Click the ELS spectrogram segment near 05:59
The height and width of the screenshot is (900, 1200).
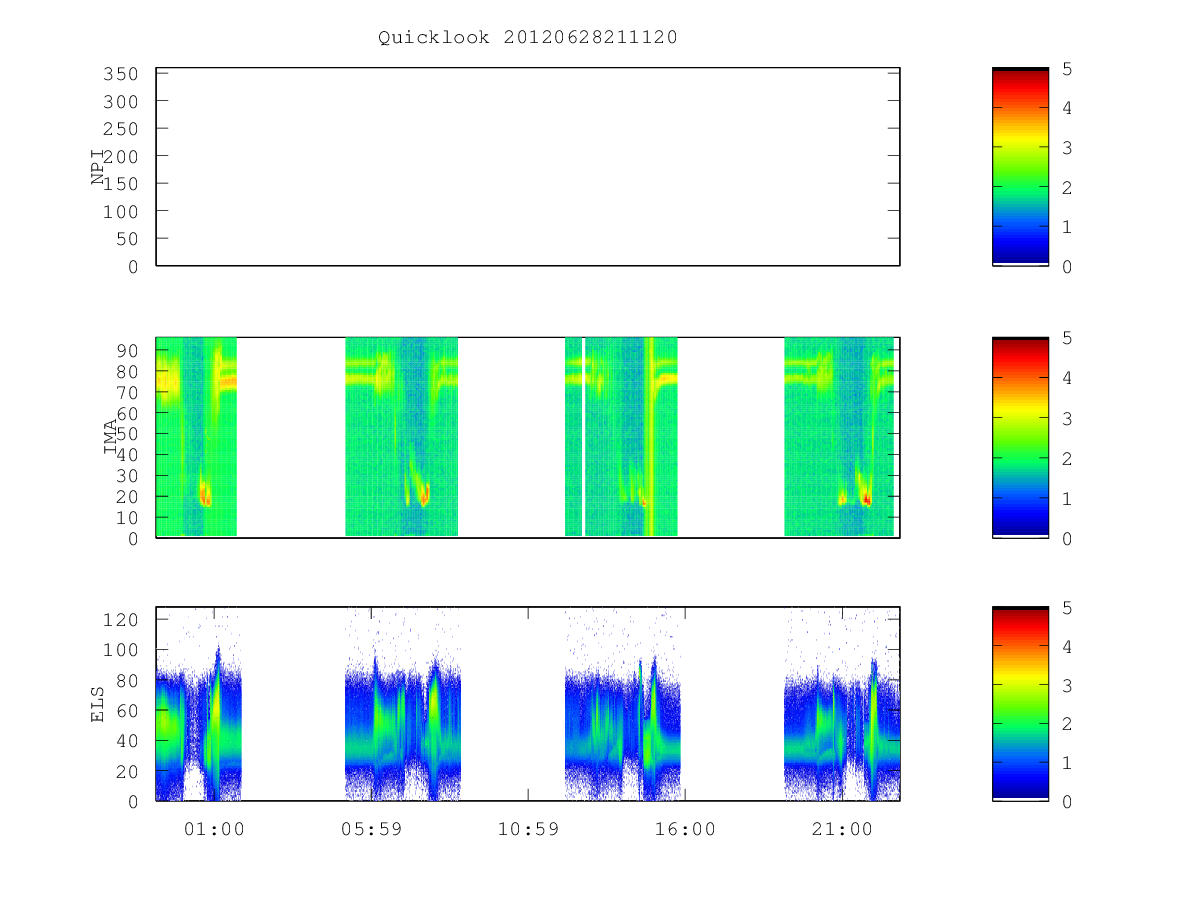click(403, 704)
